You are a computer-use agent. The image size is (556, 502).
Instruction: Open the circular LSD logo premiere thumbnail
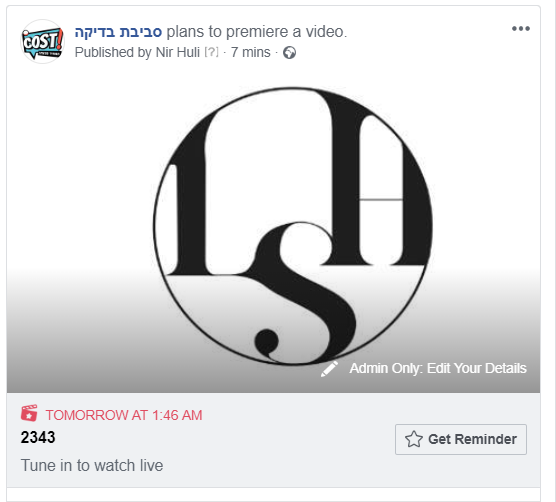tap(293, 226)
